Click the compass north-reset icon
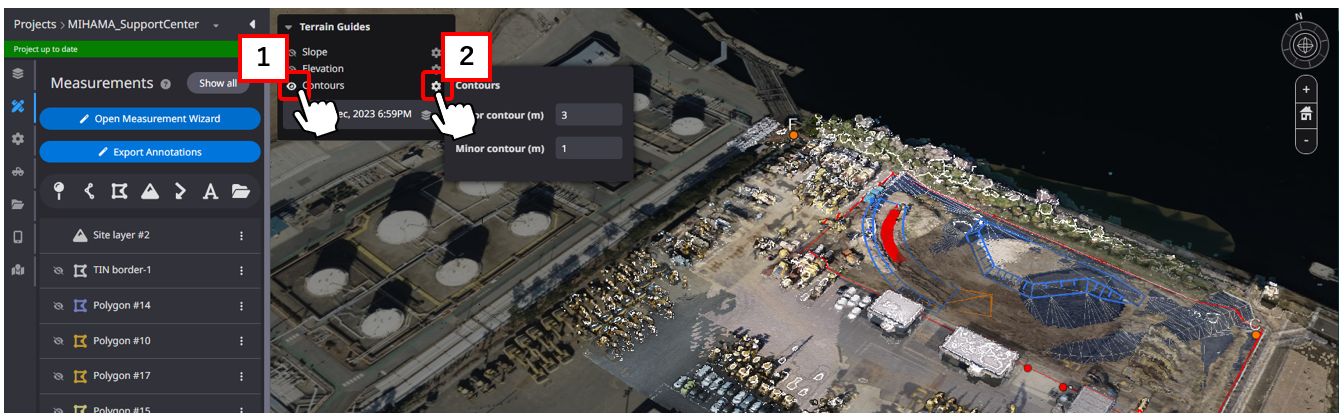Screen dimensions: 1339x420 coord(1305,45)
